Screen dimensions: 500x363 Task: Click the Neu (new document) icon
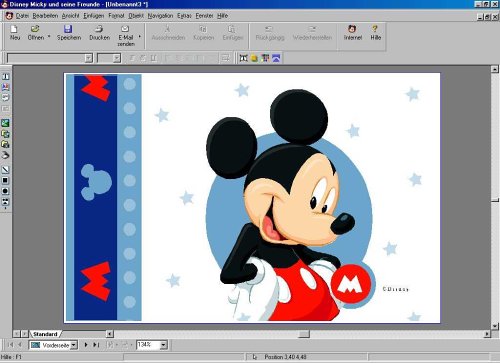coord(14,29)
